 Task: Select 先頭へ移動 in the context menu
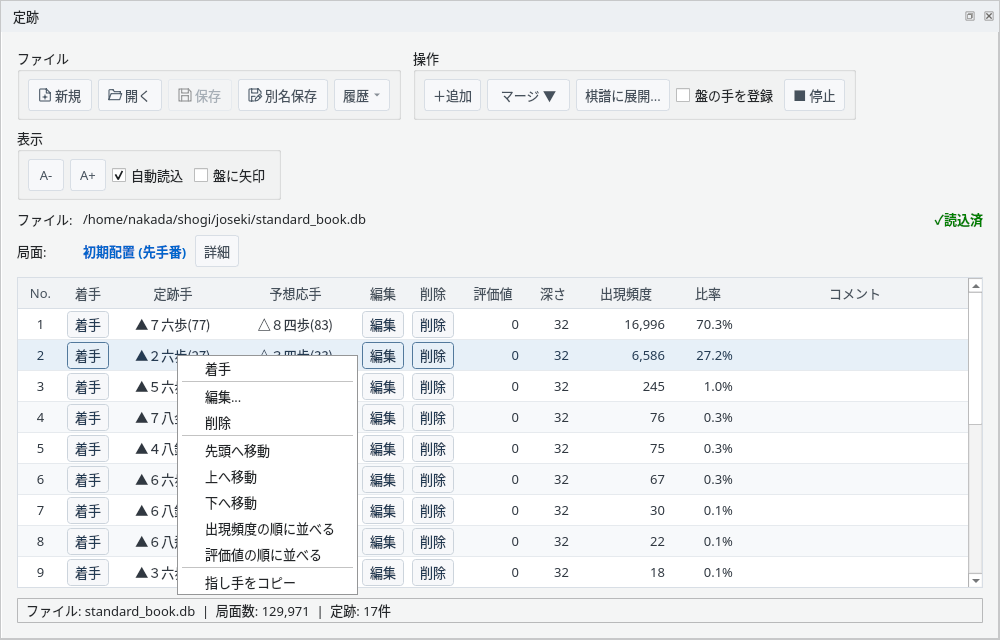(x=267, y=451)
